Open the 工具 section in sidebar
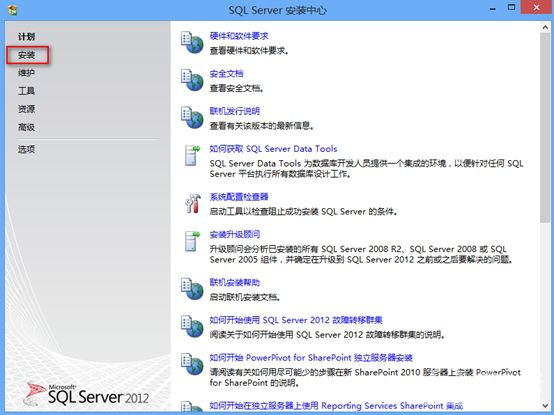 click(x=26, y=91)
